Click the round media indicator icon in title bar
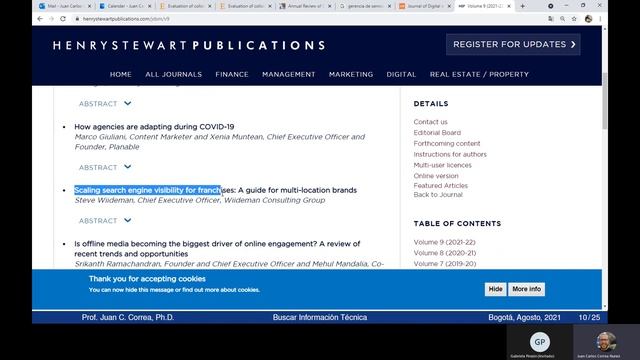Viewport: 640px width, 360px height. point(551,6)
